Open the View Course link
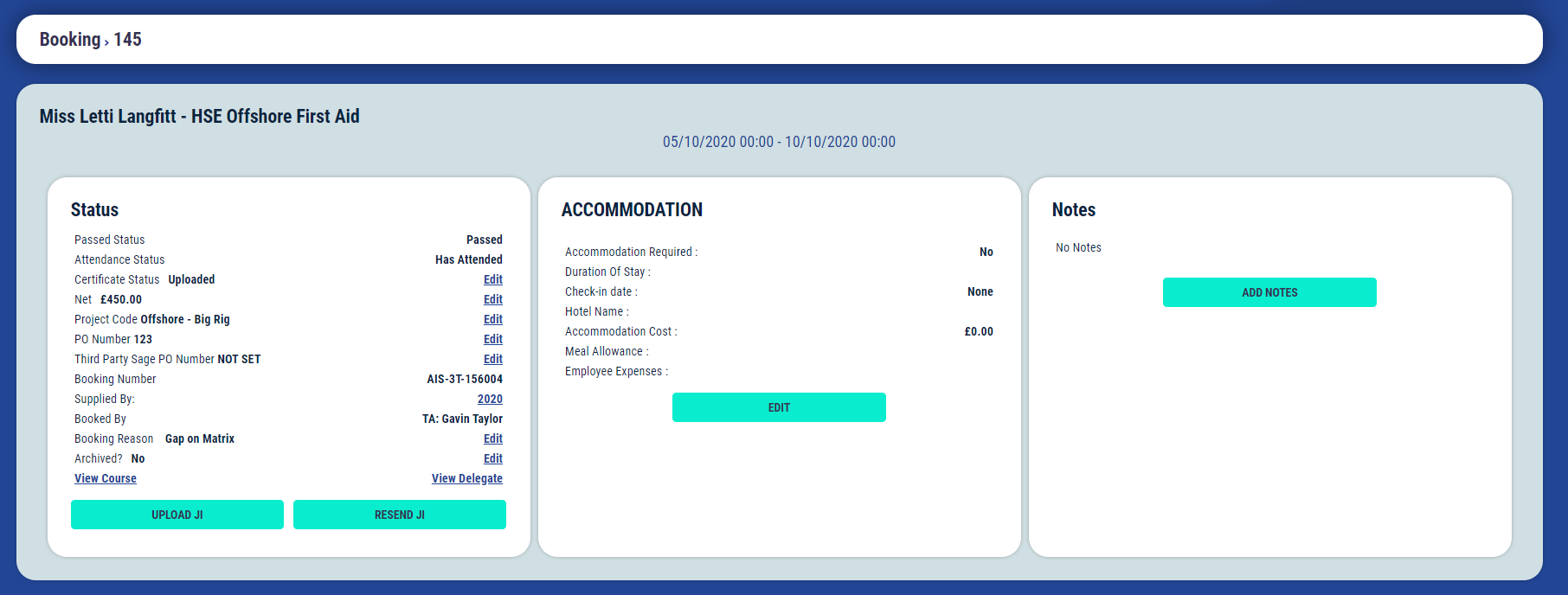 coord(106,478)
